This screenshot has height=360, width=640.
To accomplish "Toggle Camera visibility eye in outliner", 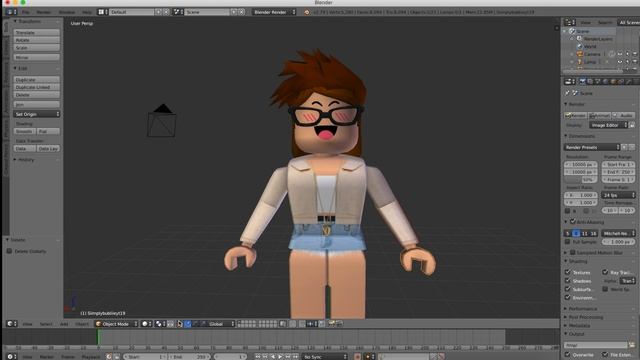I will point(620,54).
